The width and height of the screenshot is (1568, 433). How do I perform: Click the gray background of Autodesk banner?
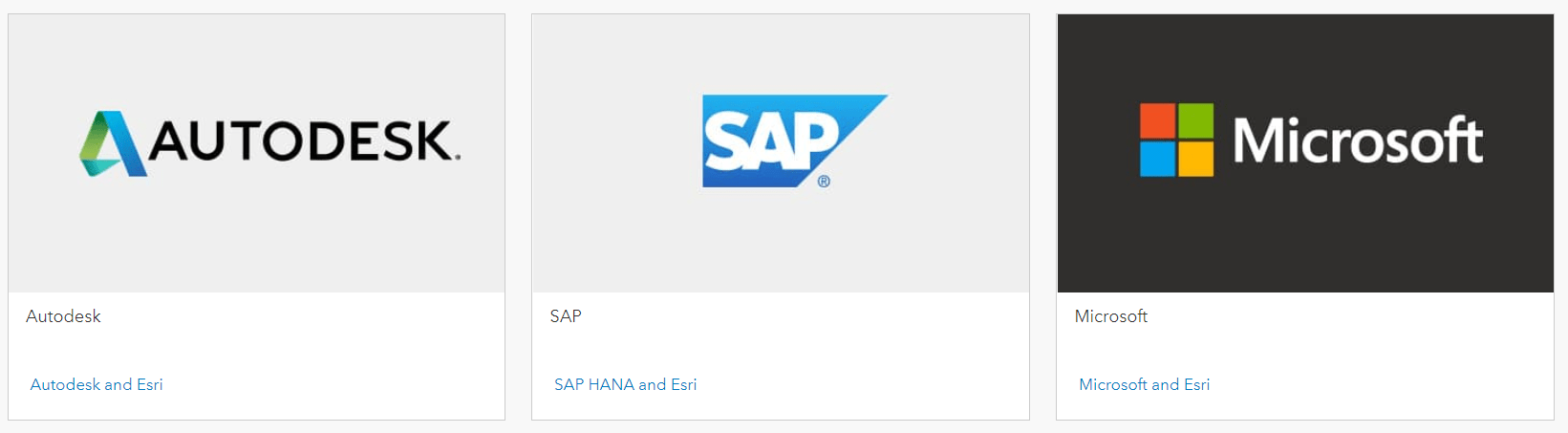pos(256,239)
